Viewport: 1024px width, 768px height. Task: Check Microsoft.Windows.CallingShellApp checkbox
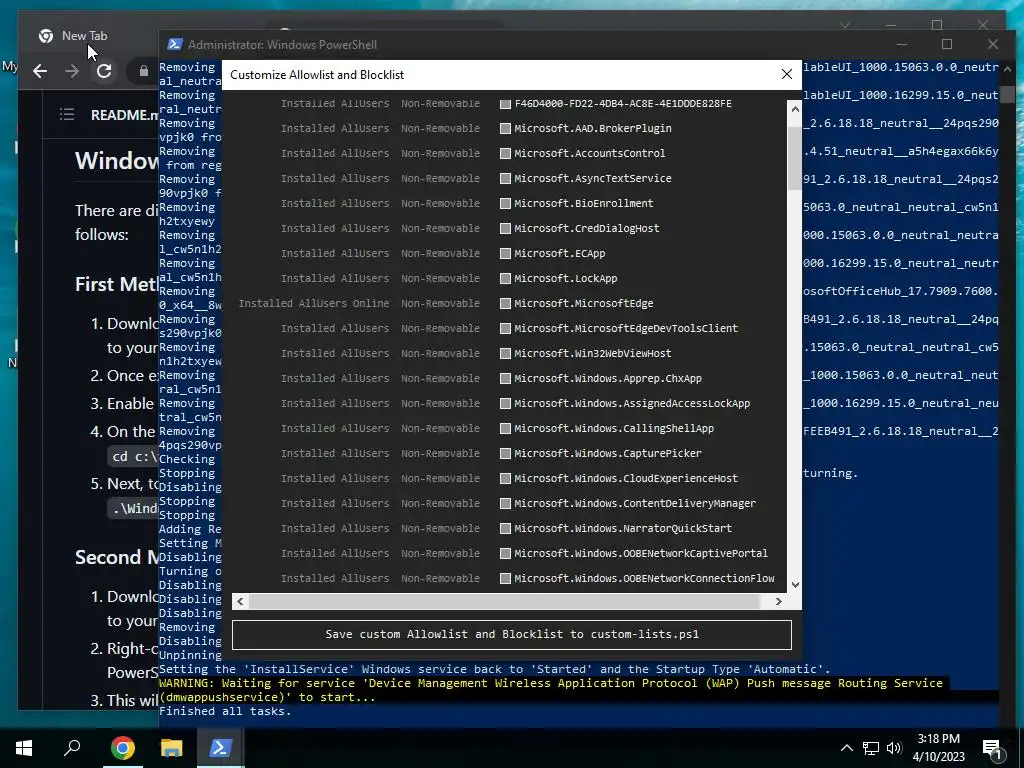(505, 428)
